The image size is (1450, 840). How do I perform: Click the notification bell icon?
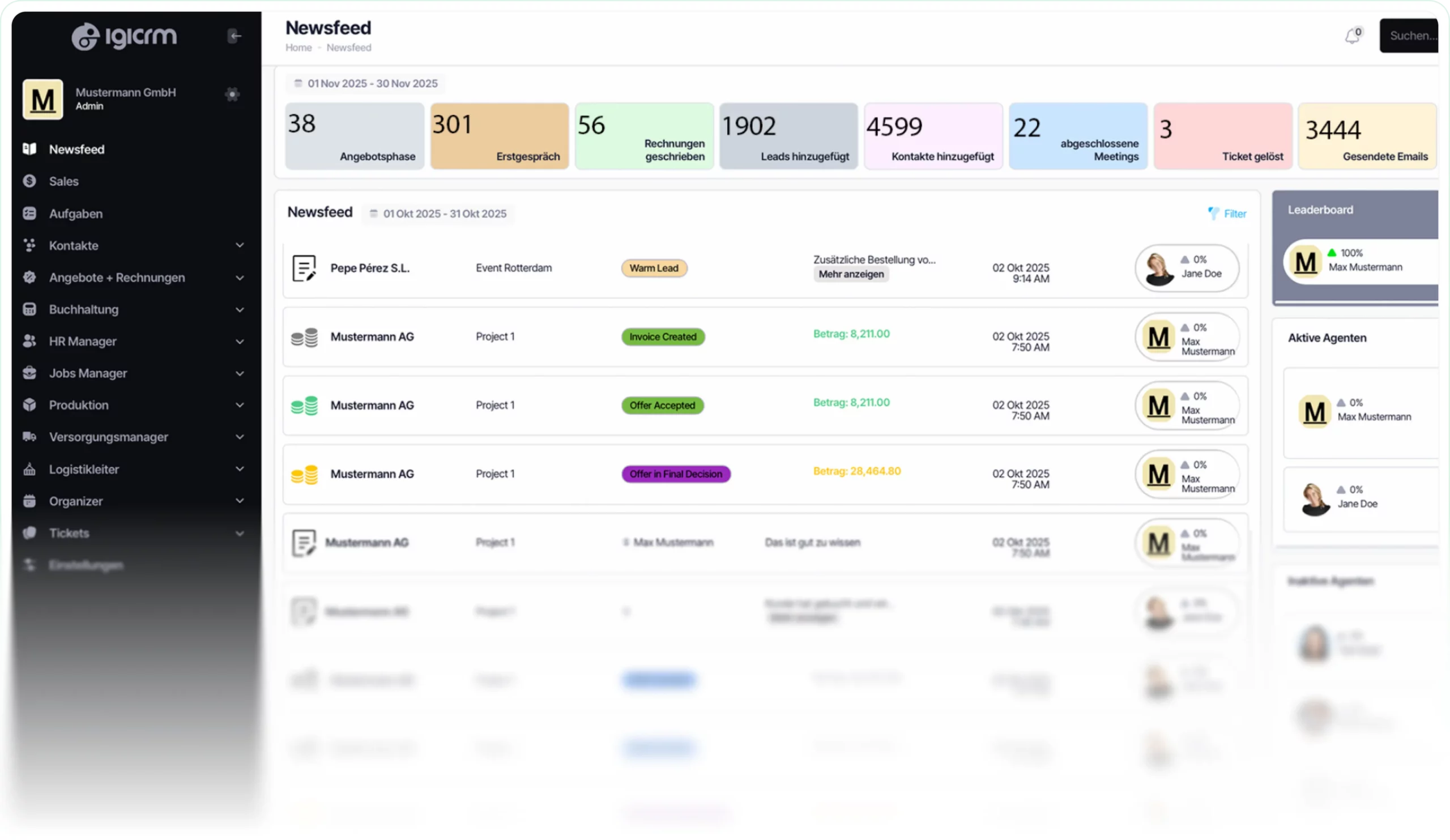tap(1351, 37)
